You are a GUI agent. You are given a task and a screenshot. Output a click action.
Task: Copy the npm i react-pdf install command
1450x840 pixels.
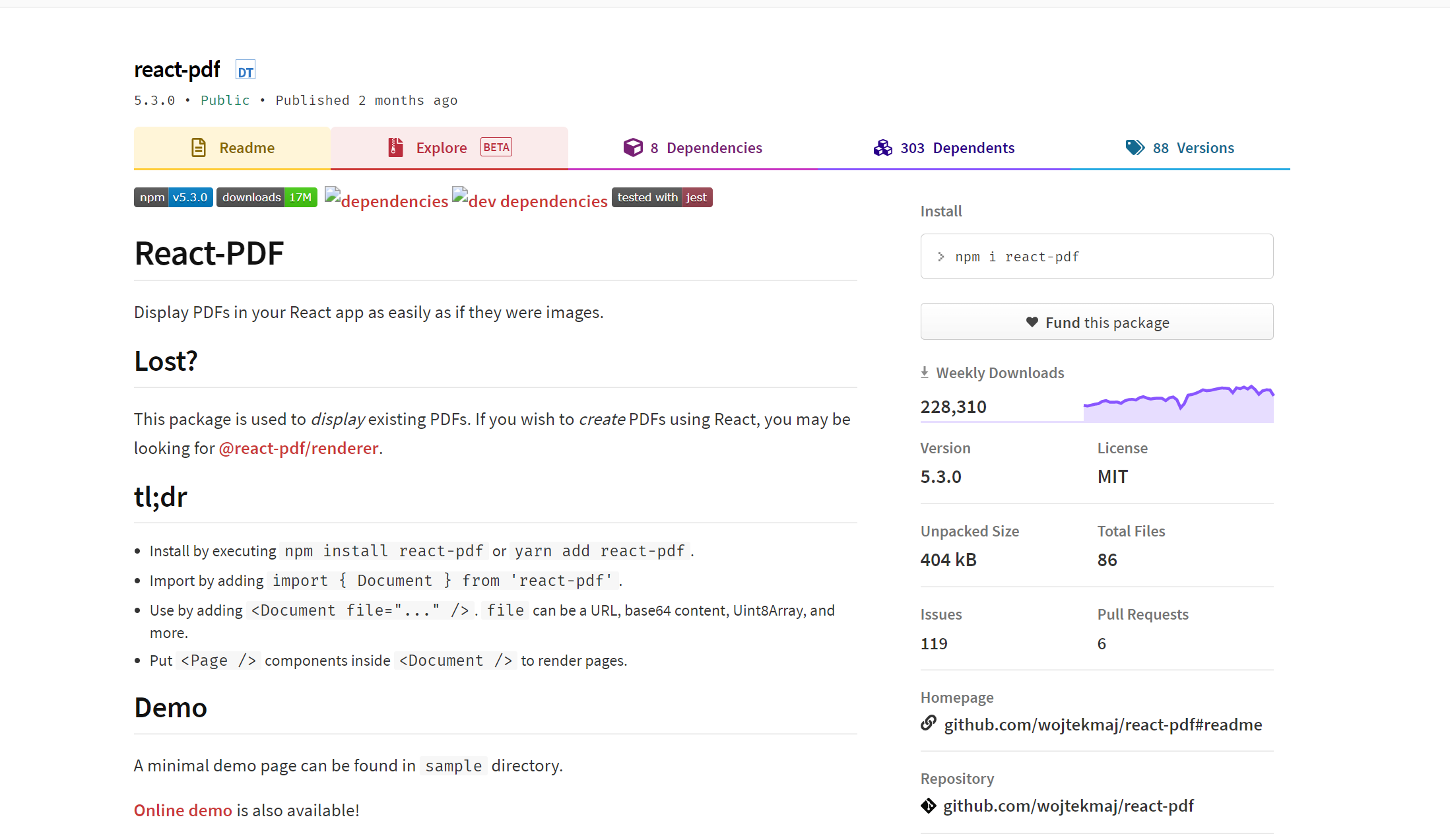click(1097, 257)
